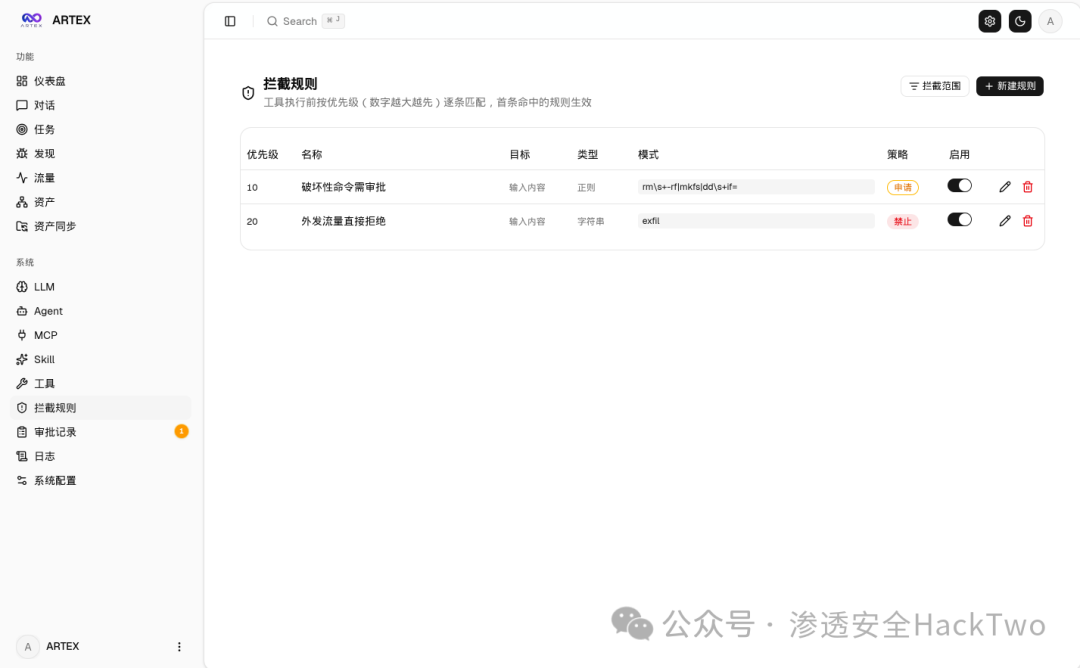Open settings via the gear icon
1080x668 pixels.
990,21
